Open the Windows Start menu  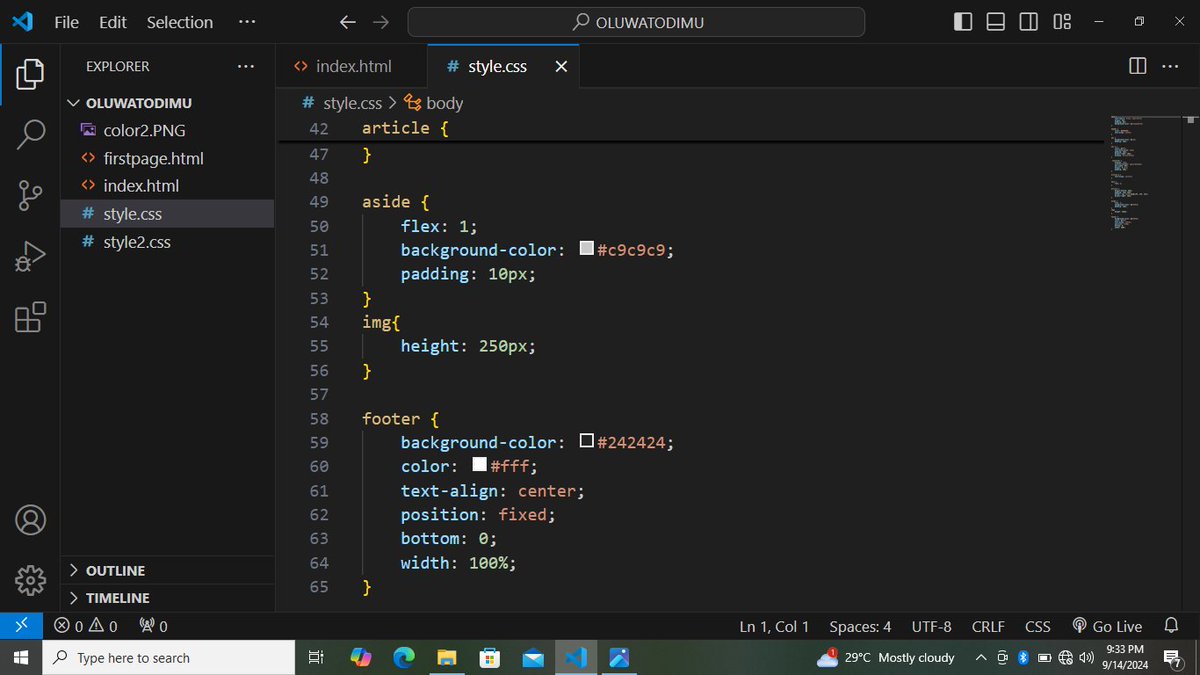coord(21,657)
